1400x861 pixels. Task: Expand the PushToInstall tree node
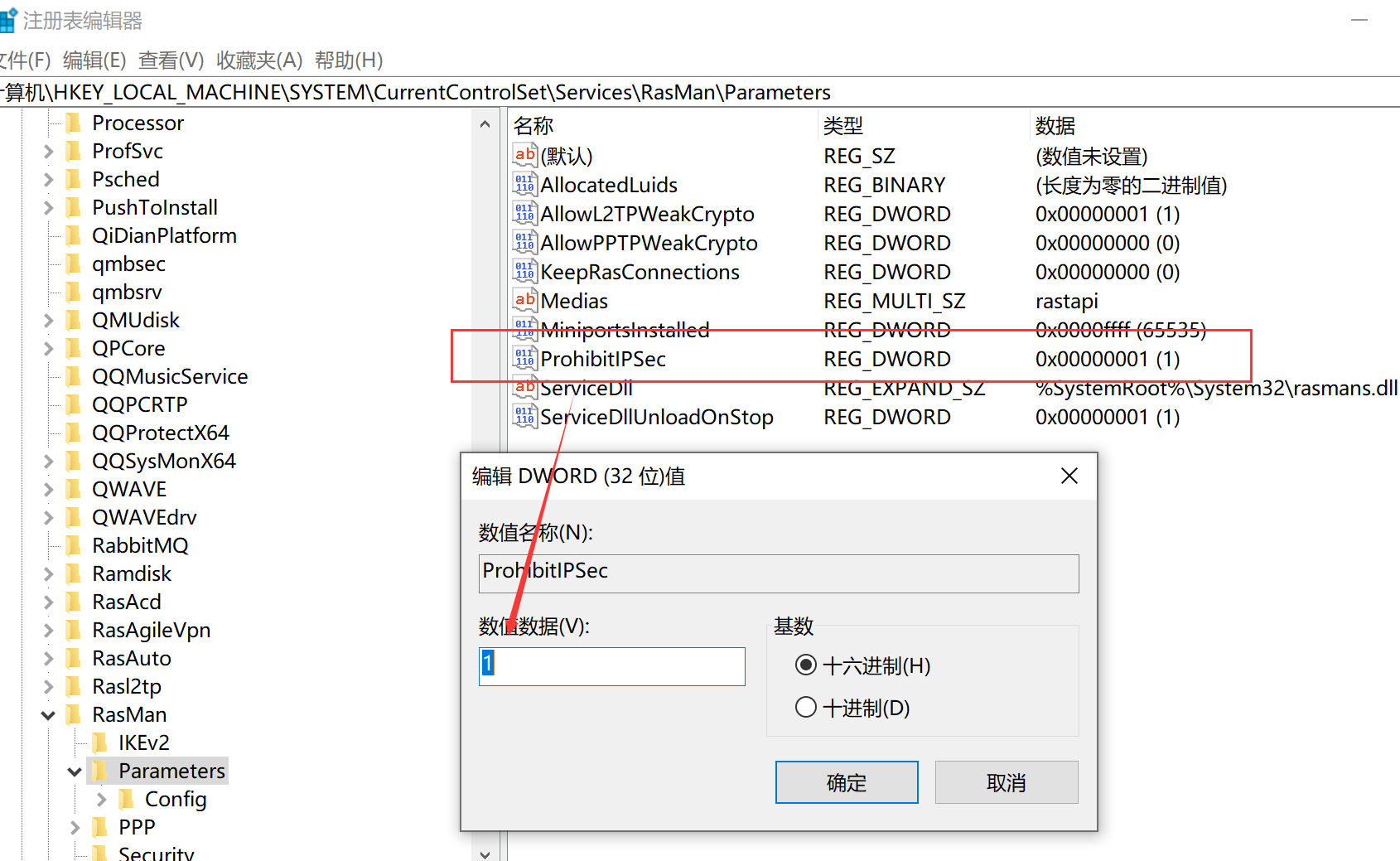(x=48, y=208)
